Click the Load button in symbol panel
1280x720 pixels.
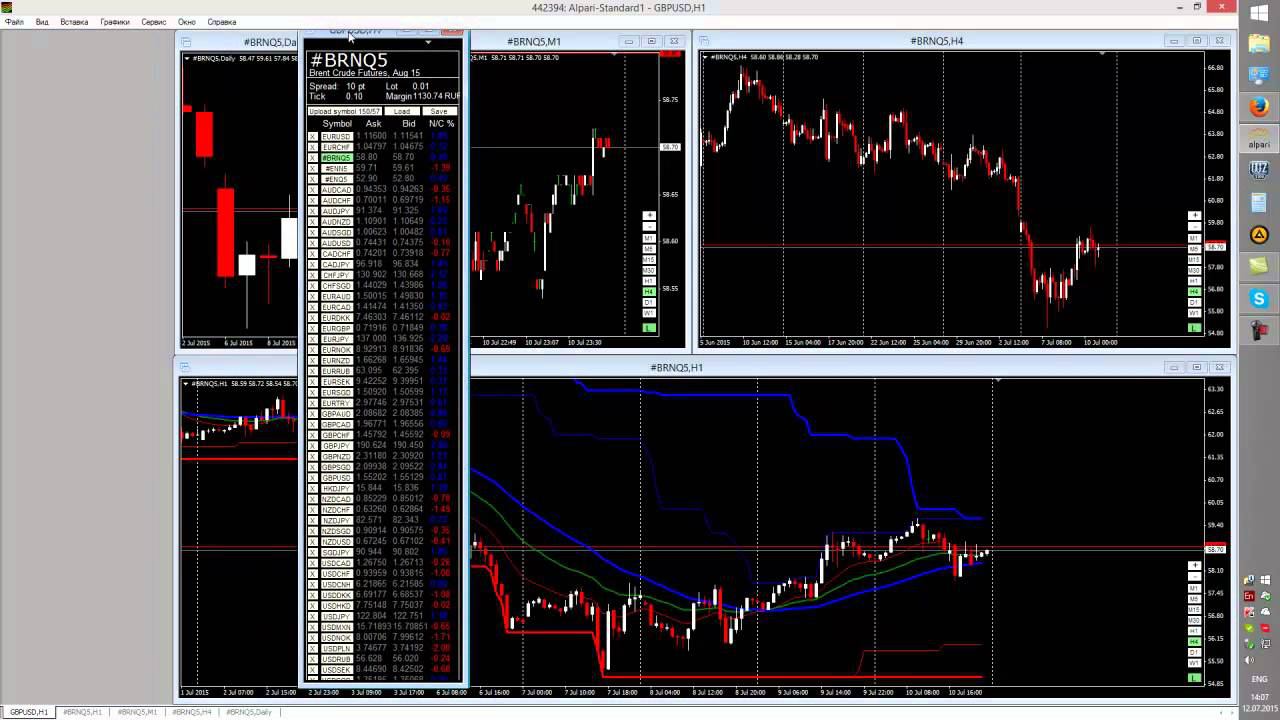tap(402, 111)
